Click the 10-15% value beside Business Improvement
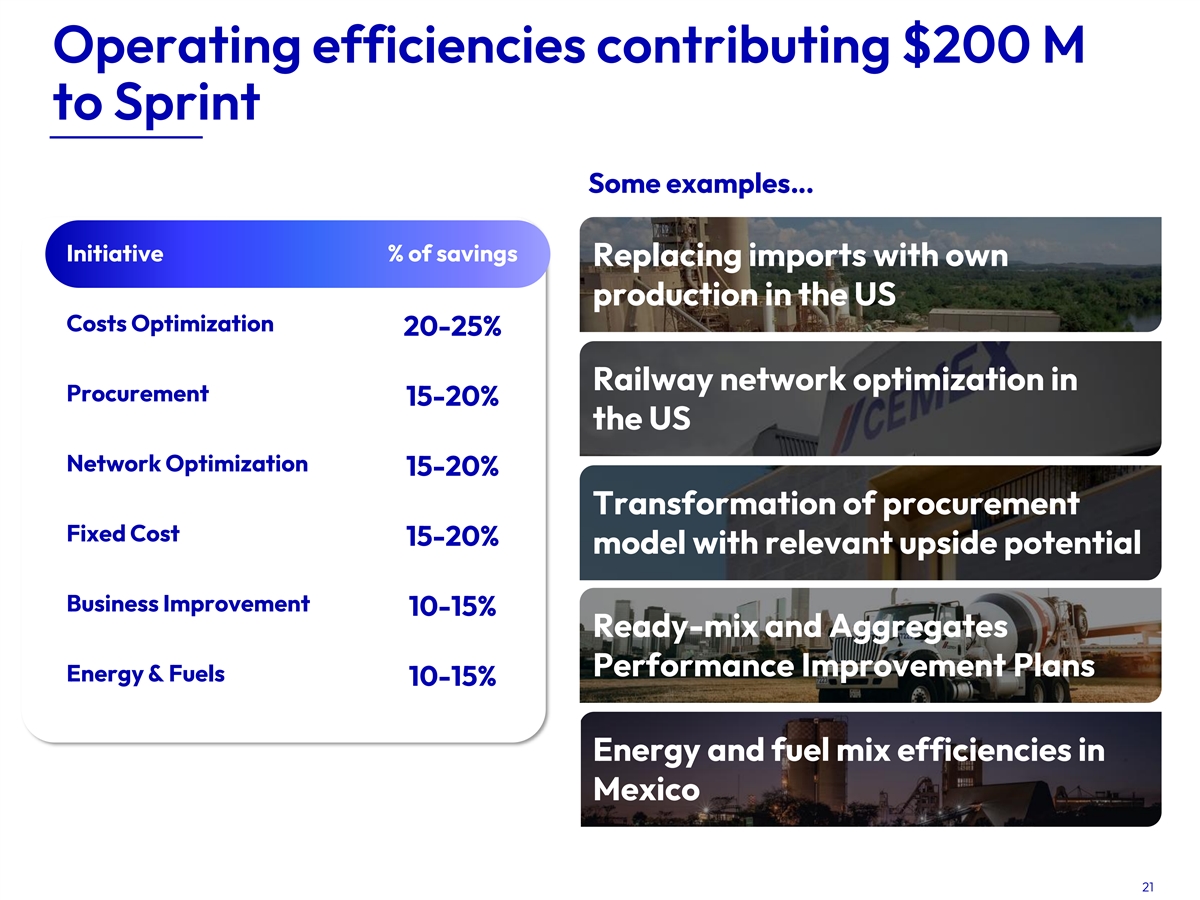The image size is (1200, 900). [x=452, y=607]
